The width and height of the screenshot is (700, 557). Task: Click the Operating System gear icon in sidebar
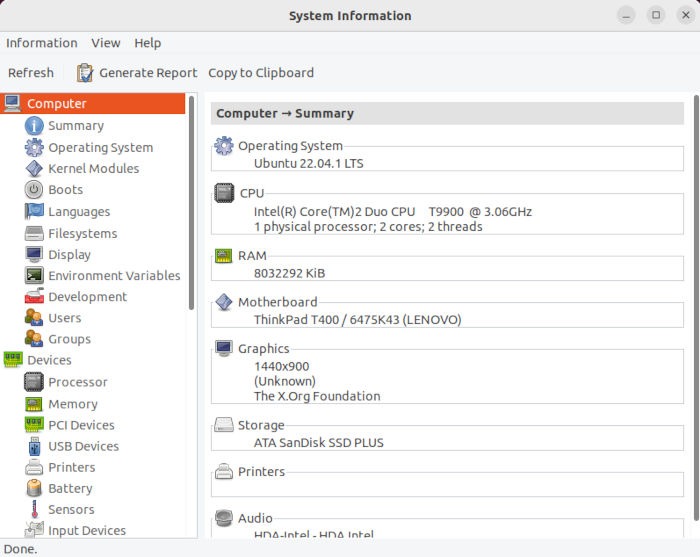point(34,147)
